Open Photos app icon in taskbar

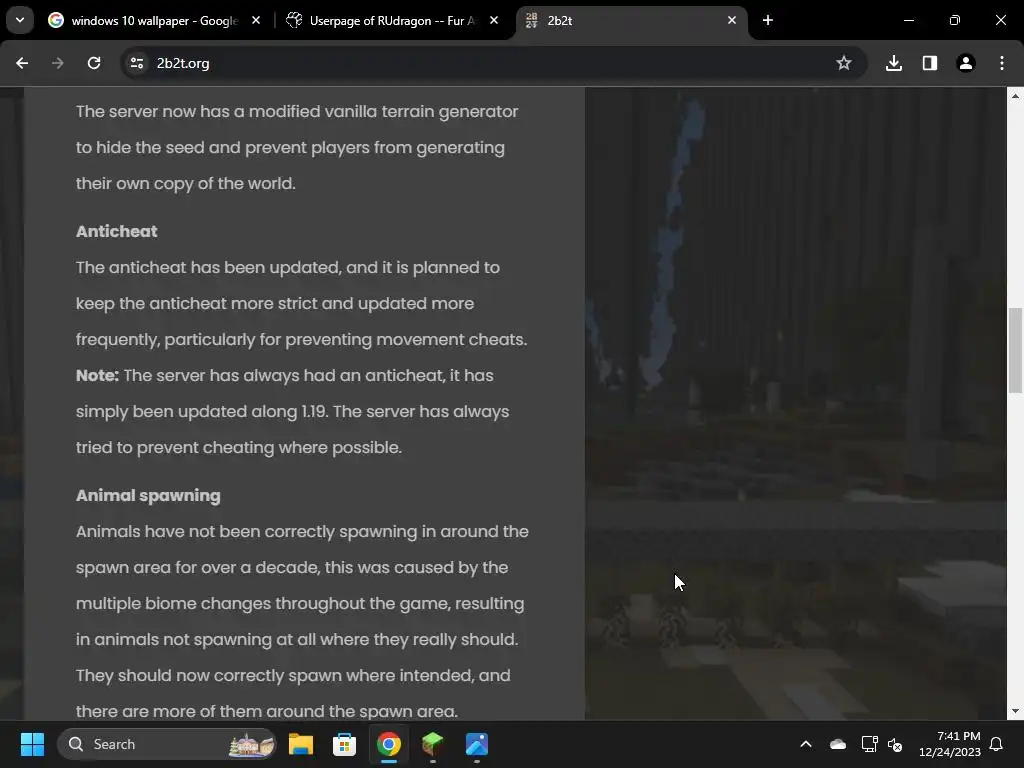click(x=477, y=744)
